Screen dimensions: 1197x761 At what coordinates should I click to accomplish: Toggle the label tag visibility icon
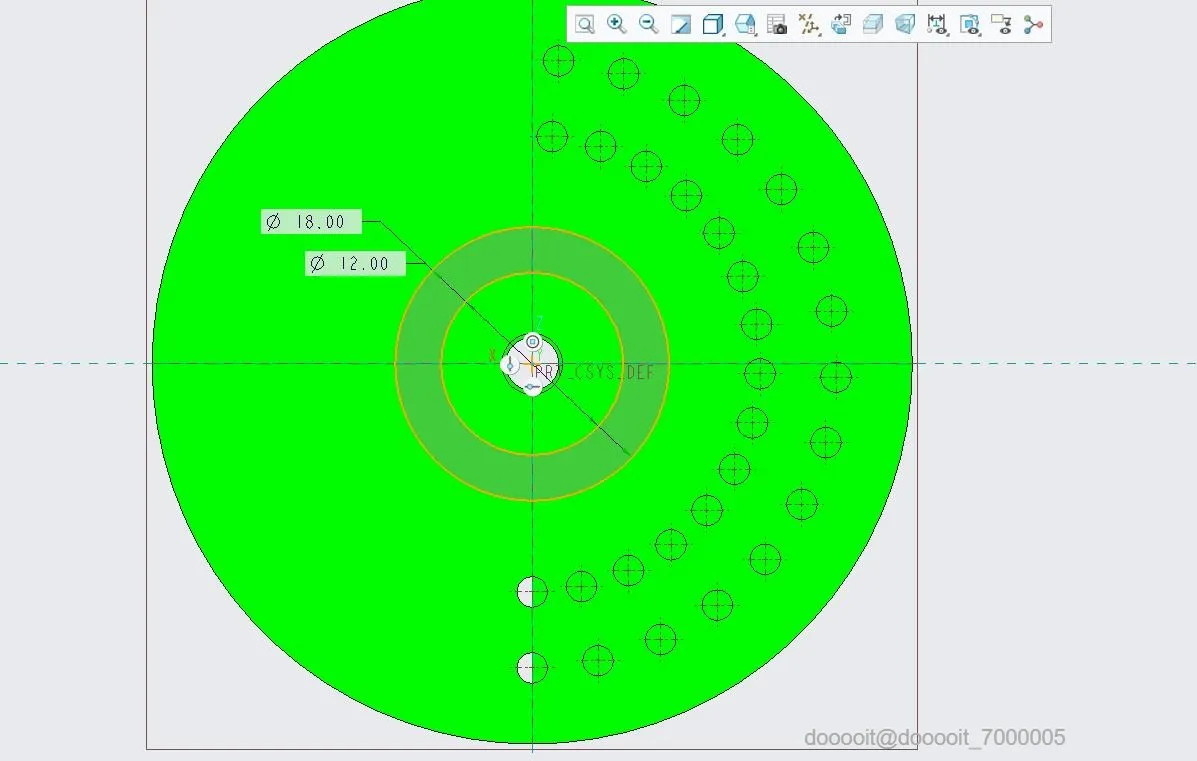coord(1002,24)
